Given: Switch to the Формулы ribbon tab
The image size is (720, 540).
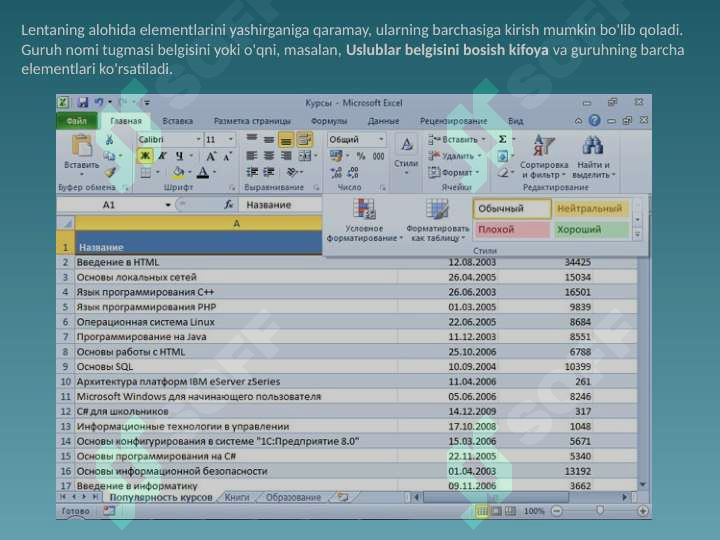Looking at the screenshot, I should pyautogui.click(x=329, y=121).
